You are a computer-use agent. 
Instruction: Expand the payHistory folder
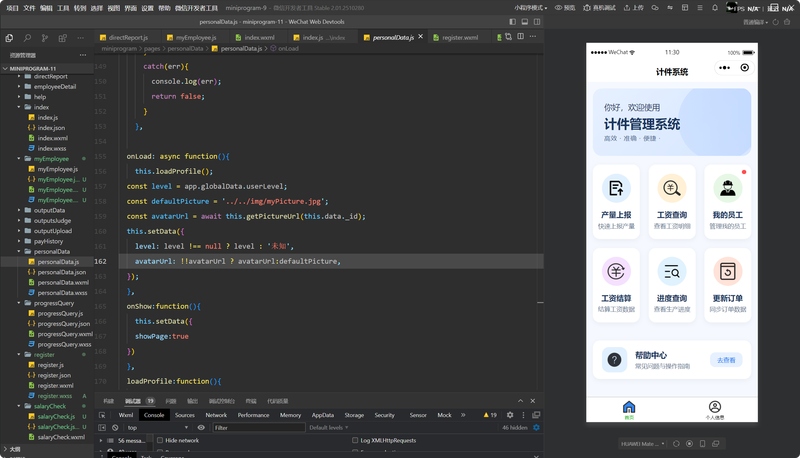(19, 241)
